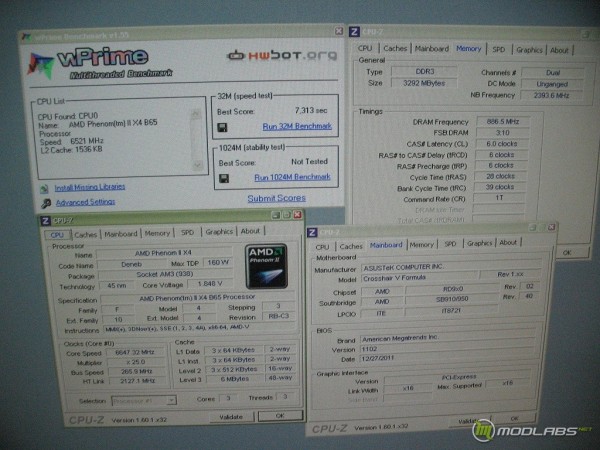Click the CPU-Z title icon of the CPU window
Viewport: 600px width, 450px height.
tap(46, 221)
